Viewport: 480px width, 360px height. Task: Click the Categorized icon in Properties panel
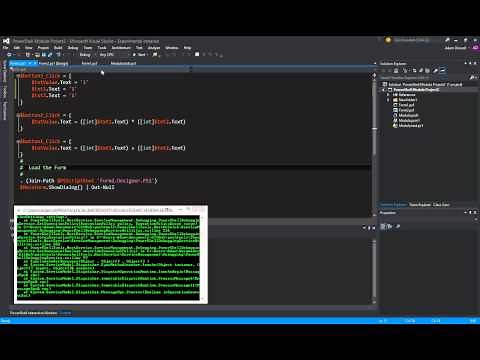point(383,226)
